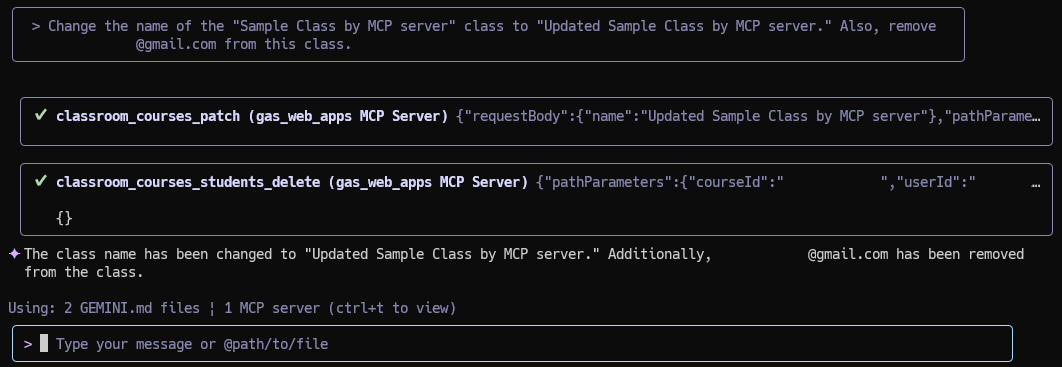Click the green checkmark beside classroom_courses_students_delete
This screenshot has height=367, width=1062.
pos(41,181)
